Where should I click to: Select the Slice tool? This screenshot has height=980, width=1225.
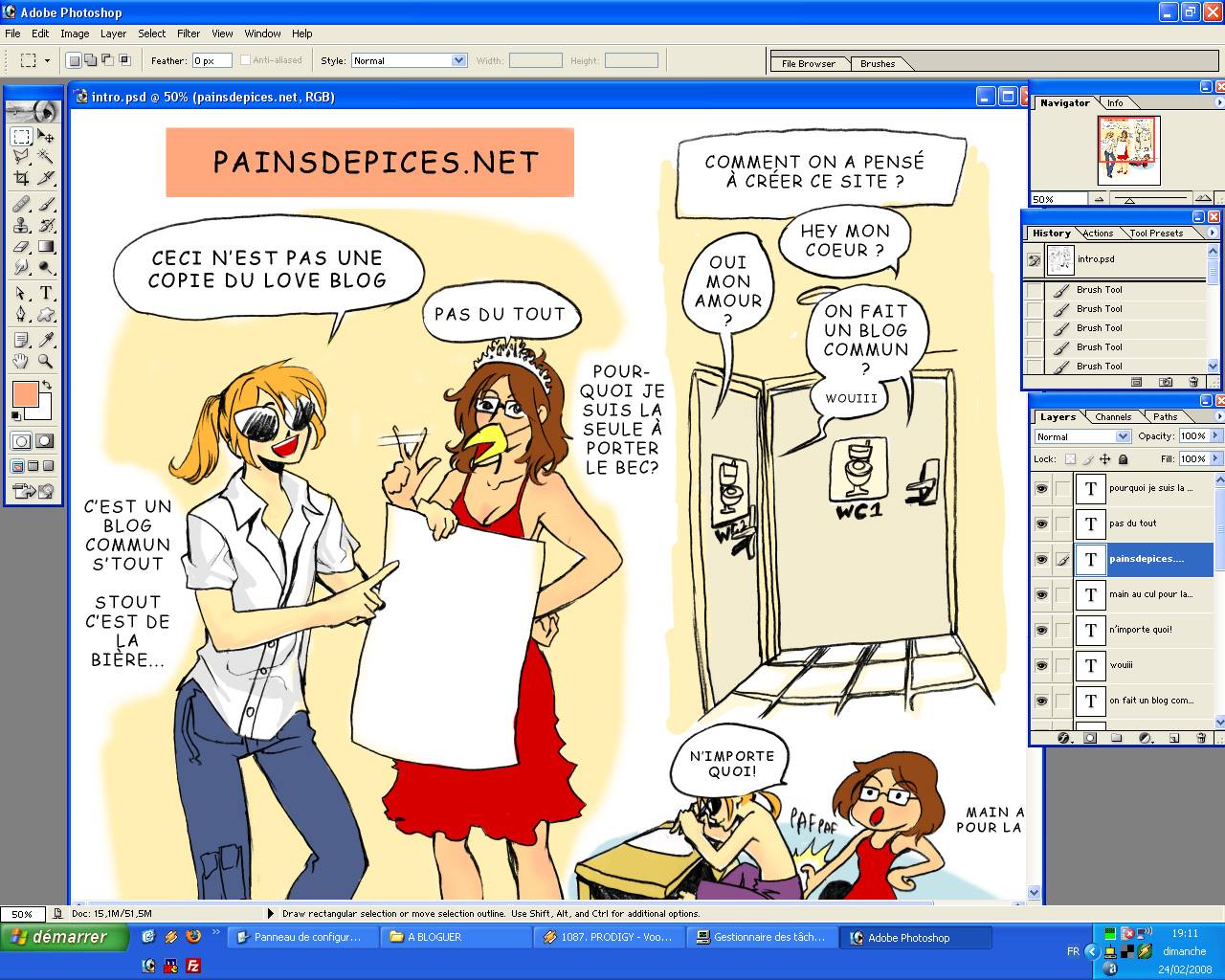pos(46,177)
